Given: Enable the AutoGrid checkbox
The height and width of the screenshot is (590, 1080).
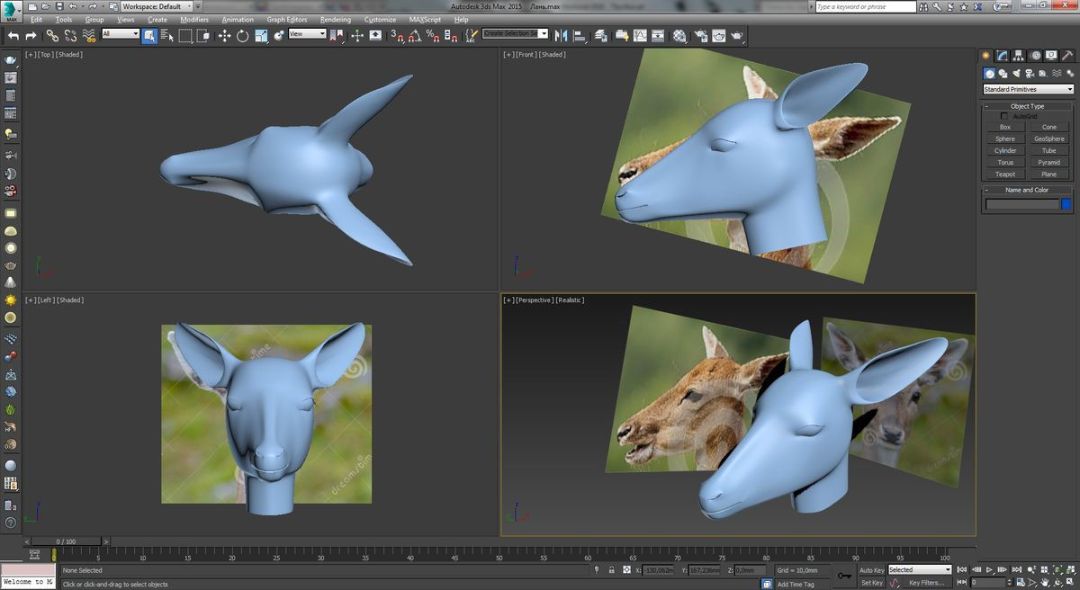Looking at the screenshot, I should click(x=1005, y=116).
